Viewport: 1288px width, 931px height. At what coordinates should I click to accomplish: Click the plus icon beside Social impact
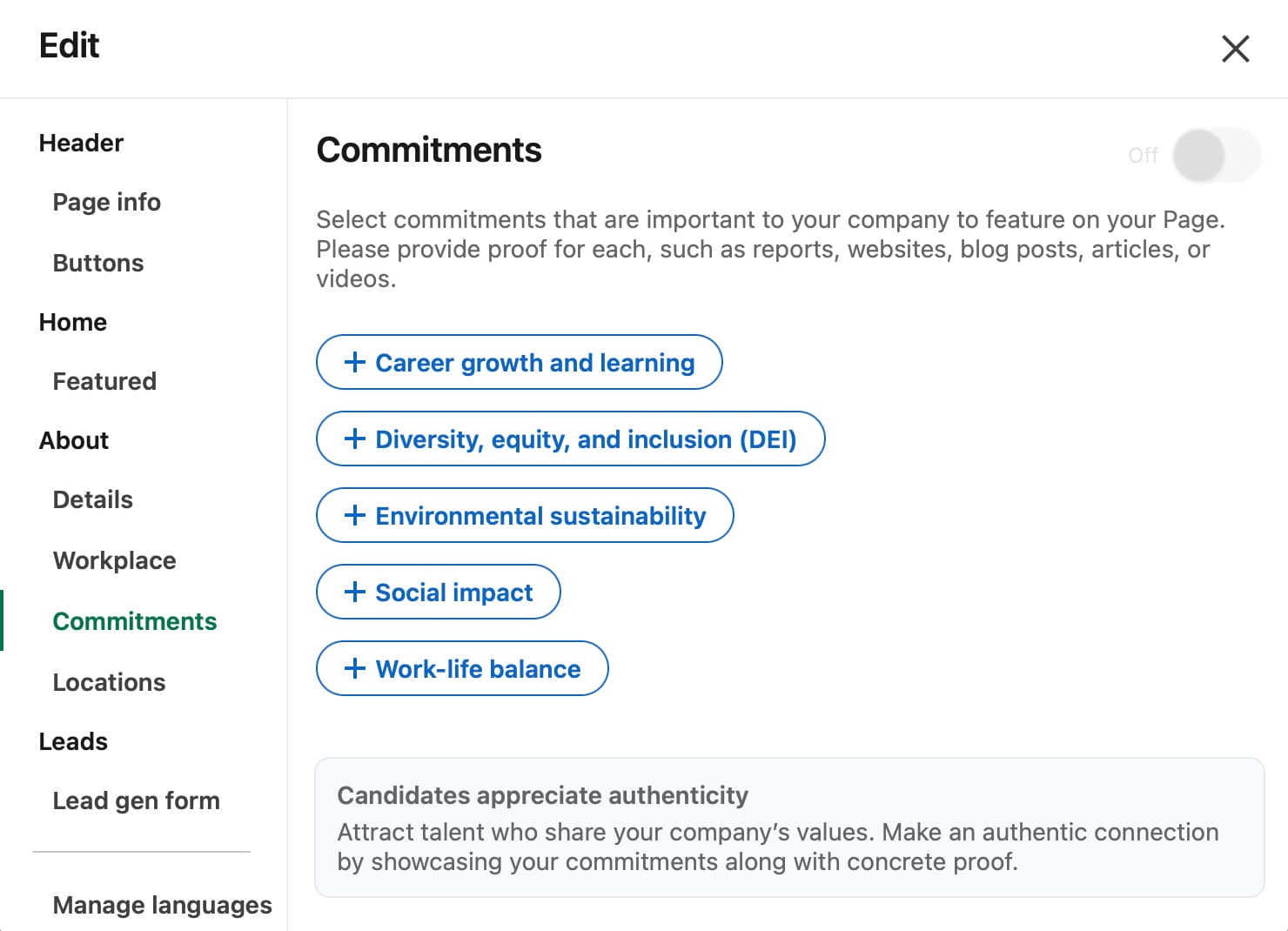354,592
